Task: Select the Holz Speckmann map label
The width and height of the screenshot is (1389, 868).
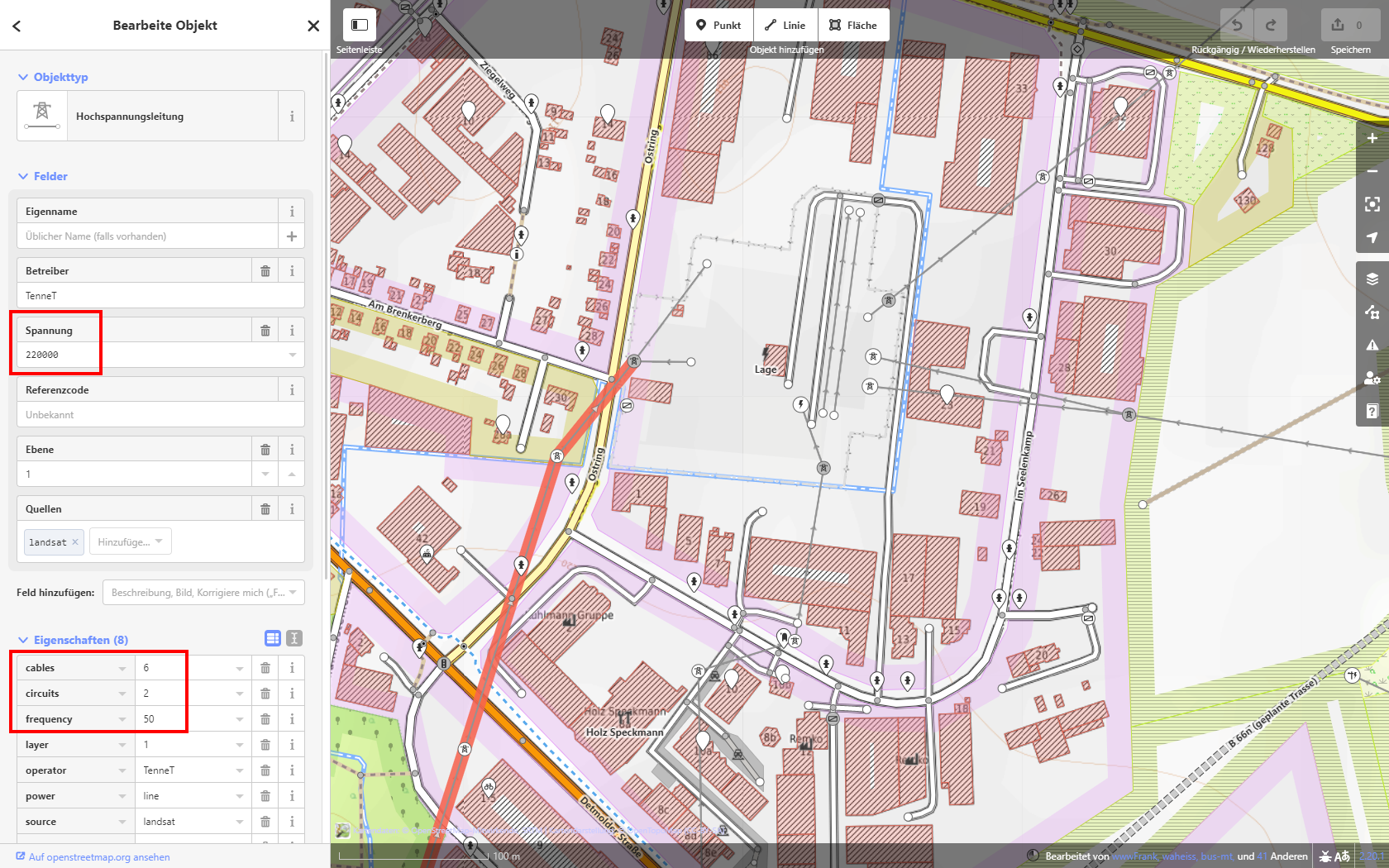Action: click(624, 732)
